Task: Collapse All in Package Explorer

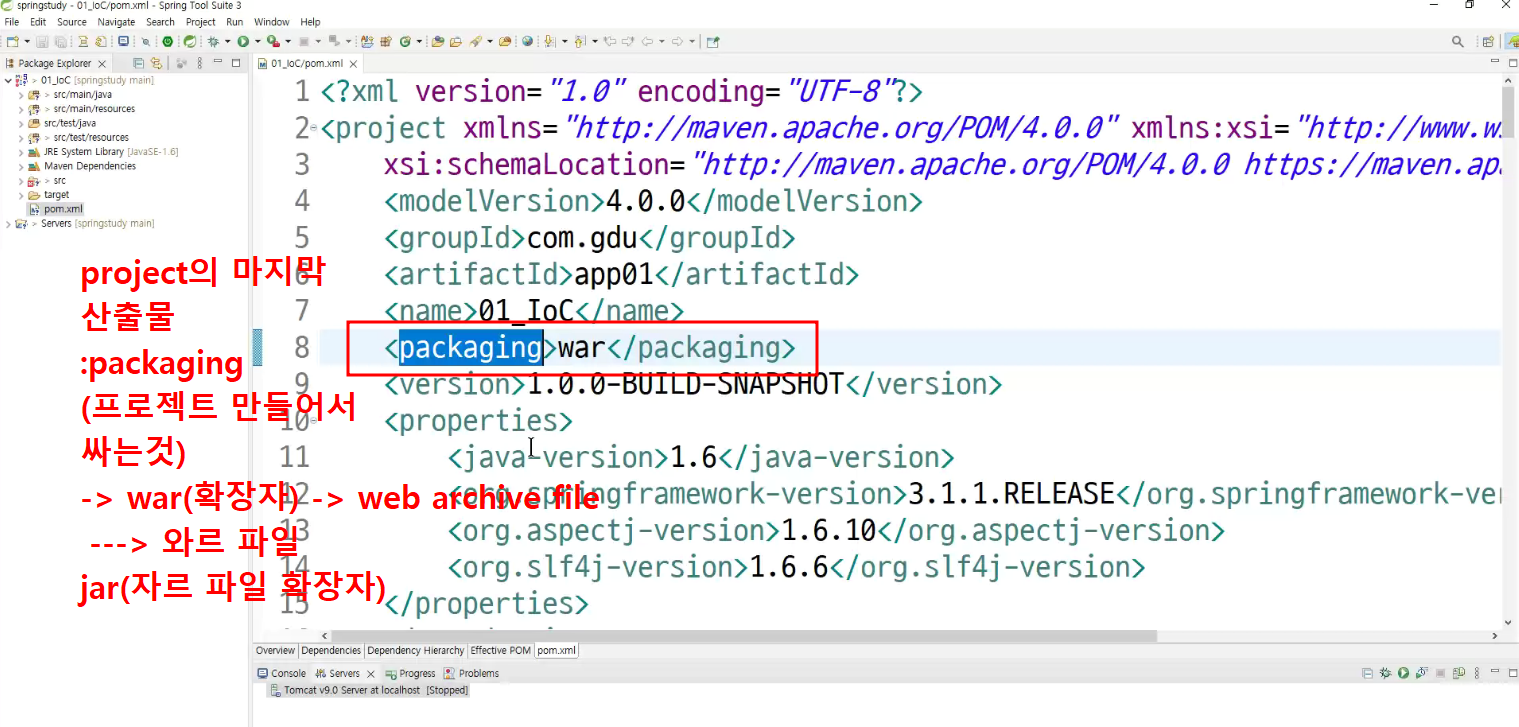Action: pos(138,63)
